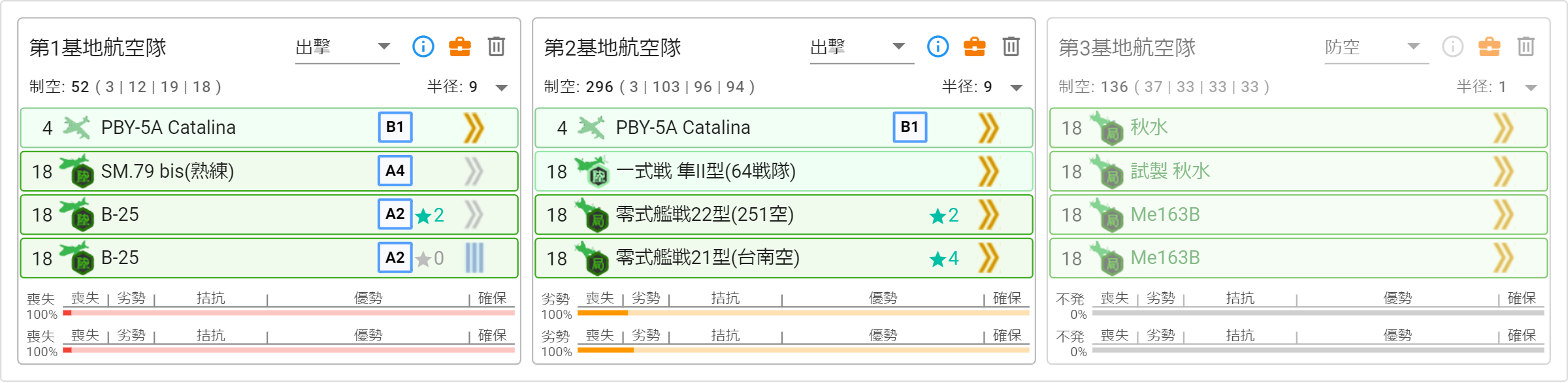Click the trash icon for 第2基地航空隊

point(1011,46)
